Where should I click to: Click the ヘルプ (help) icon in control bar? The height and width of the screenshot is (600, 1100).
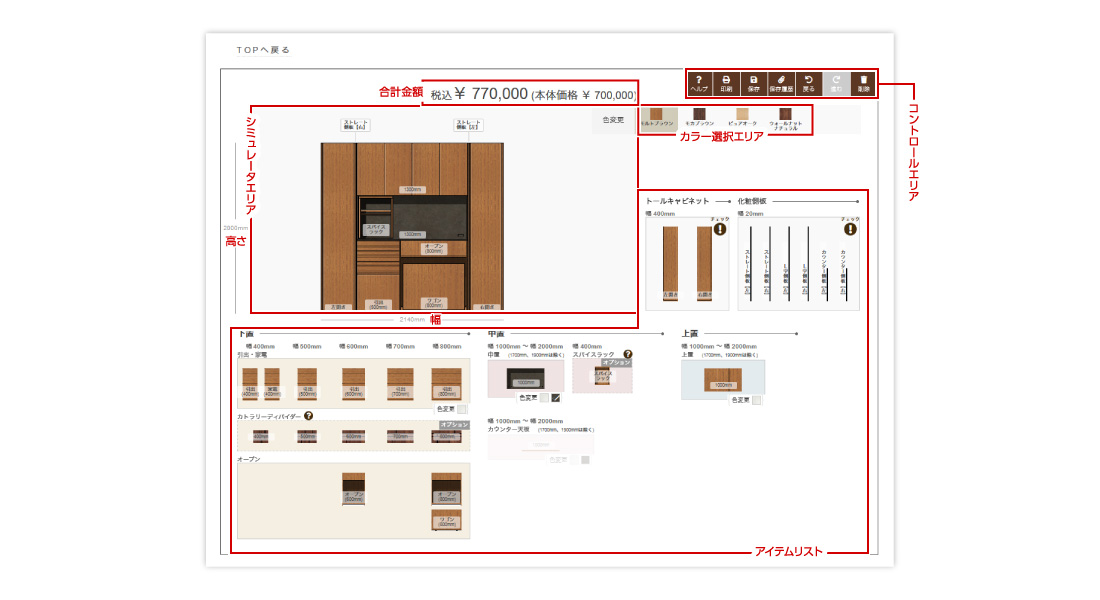(699, 83)
